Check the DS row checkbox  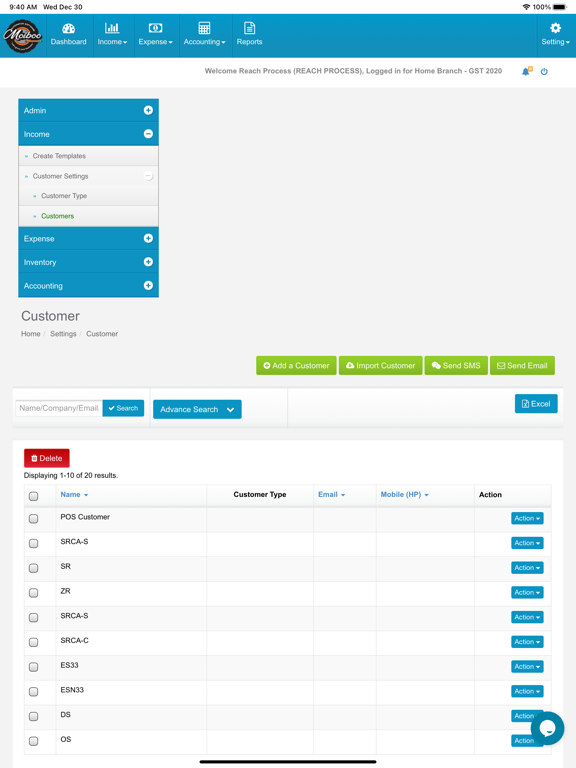tap(33, 717)
